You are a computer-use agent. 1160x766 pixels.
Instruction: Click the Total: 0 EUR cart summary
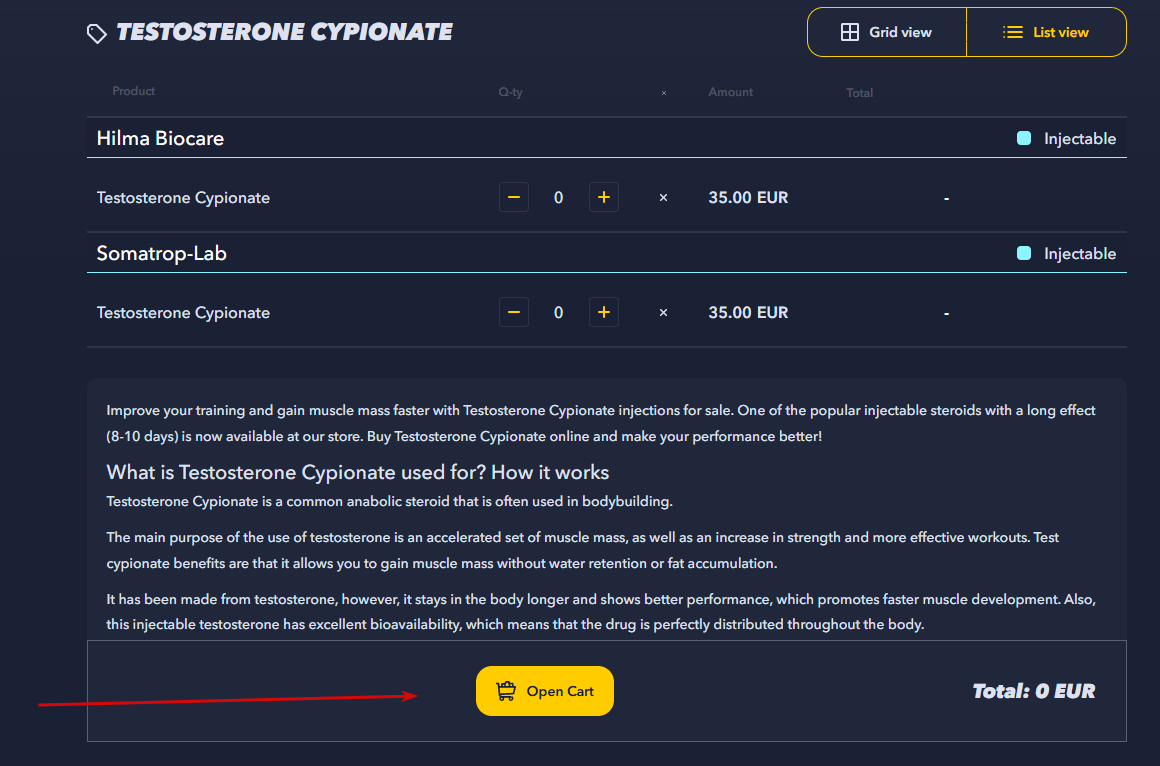(1033, 691)
